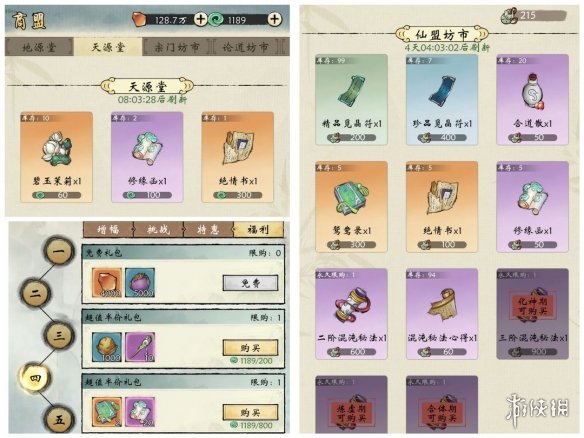This screenshot has width=584, height=438.
Task: Choose the 精品觅晶符 green talisman item
Action: (351, 100)
